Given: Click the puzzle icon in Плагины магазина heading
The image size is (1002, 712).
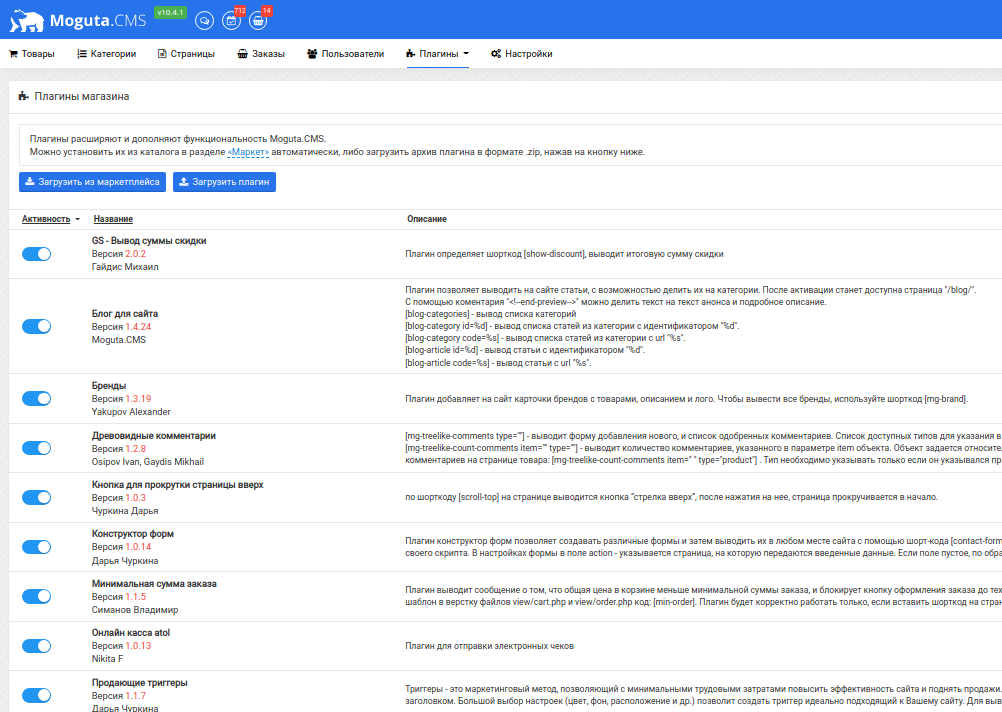Looking at the screenshot, I should (x=24, y=96).
